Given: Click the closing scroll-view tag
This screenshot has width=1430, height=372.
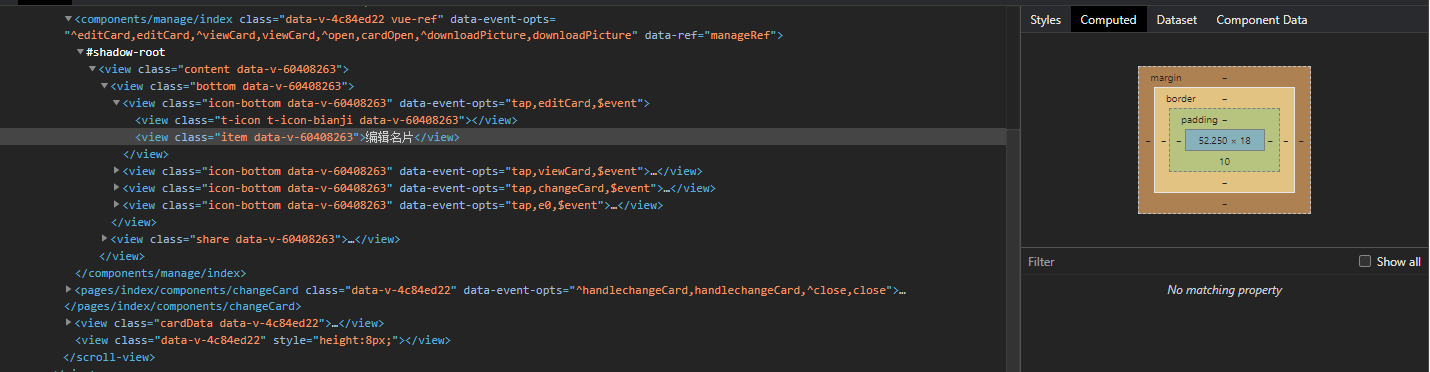Looking at the screenshot, I should click(x=109, y=357).
